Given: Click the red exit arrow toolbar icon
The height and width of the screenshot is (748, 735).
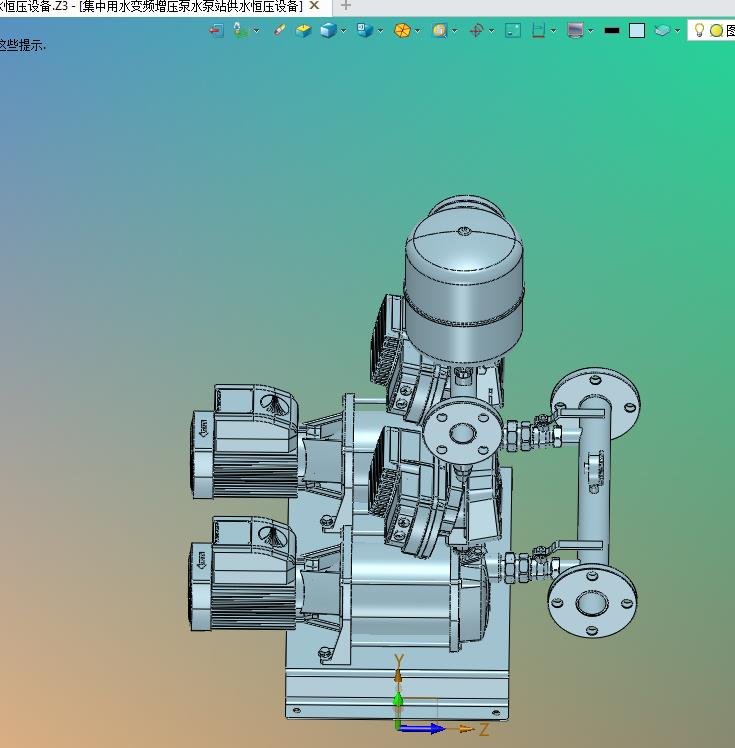Looking at the screenshot, I should [217, 31].
